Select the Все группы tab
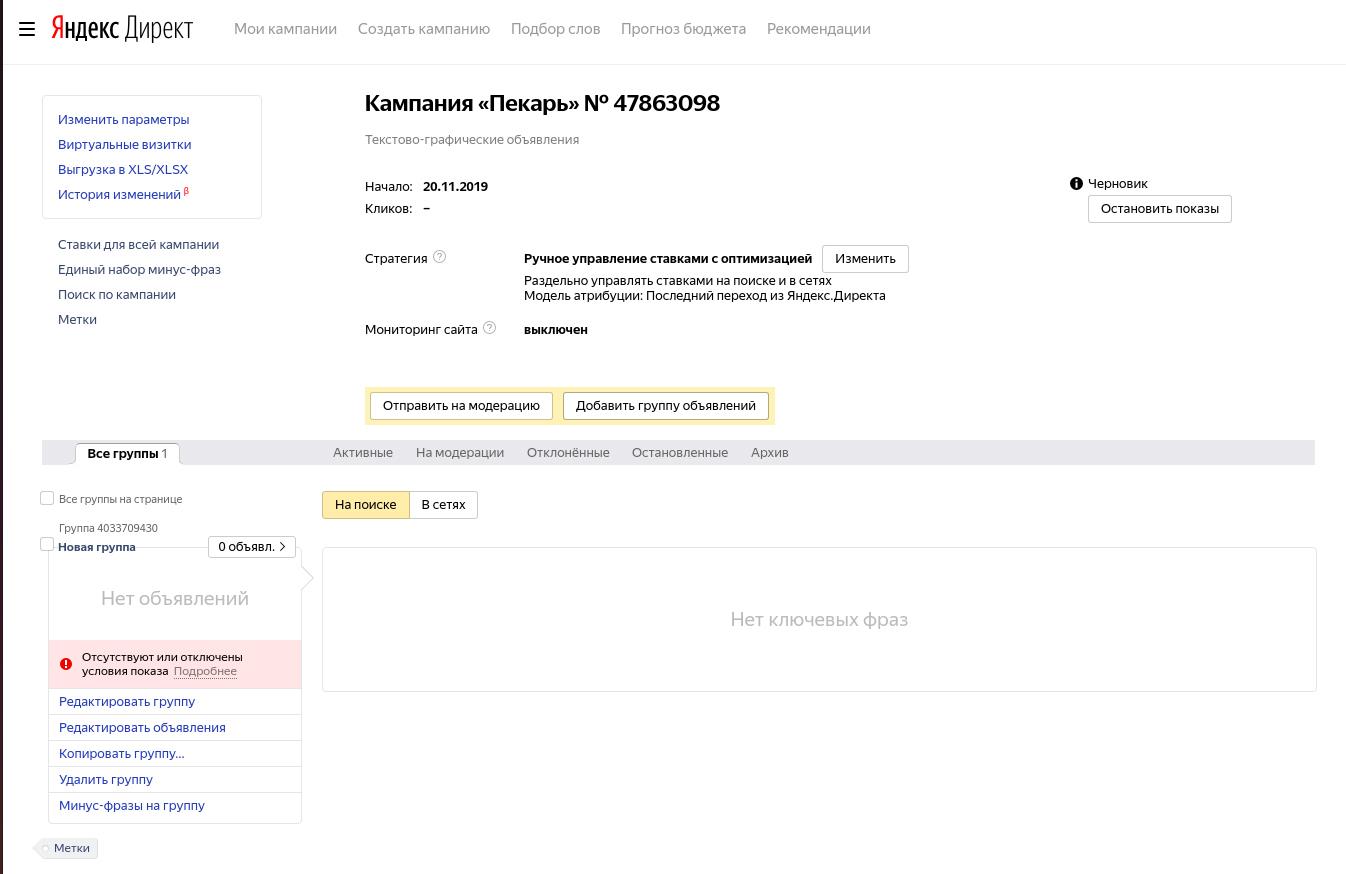 pos(127,453)
